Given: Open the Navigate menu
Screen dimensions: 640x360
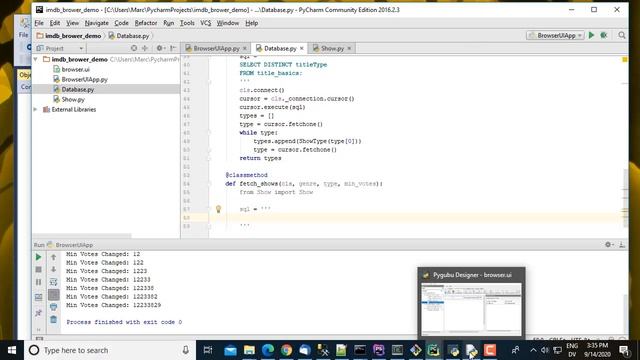Looking at the screenshot, I should pos(97,23).
